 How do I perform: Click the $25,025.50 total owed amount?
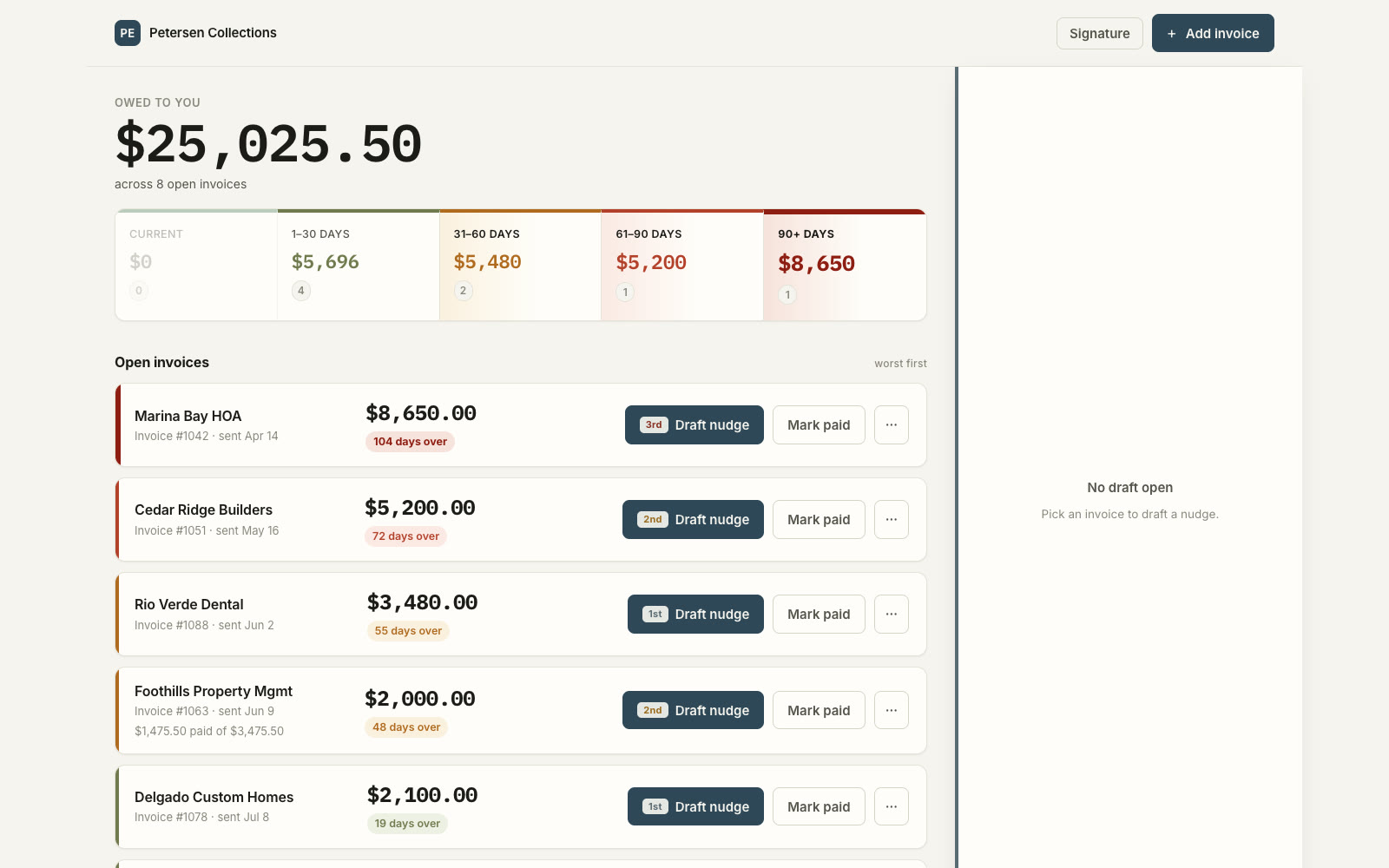click(268, 144)
